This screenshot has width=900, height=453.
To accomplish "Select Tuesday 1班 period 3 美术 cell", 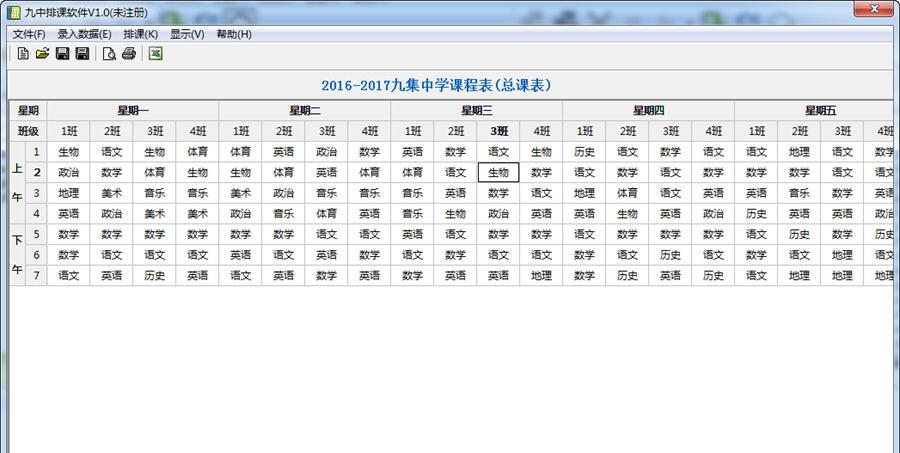I will point(240,193).
